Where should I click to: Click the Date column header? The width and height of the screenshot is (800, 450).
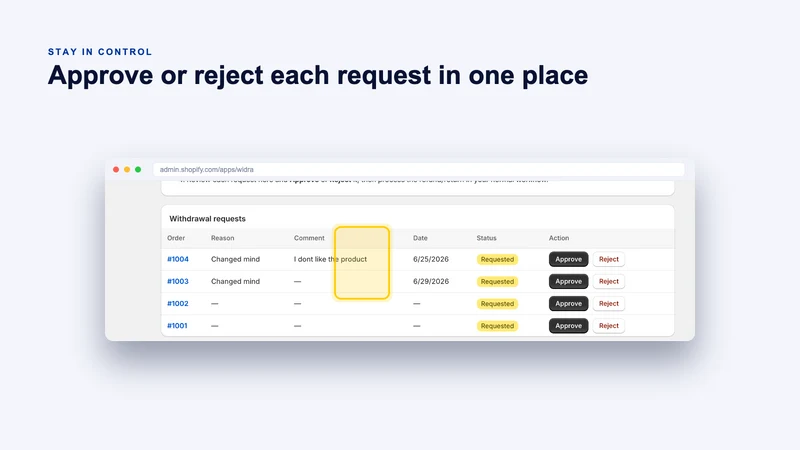(x=420, y=238)
